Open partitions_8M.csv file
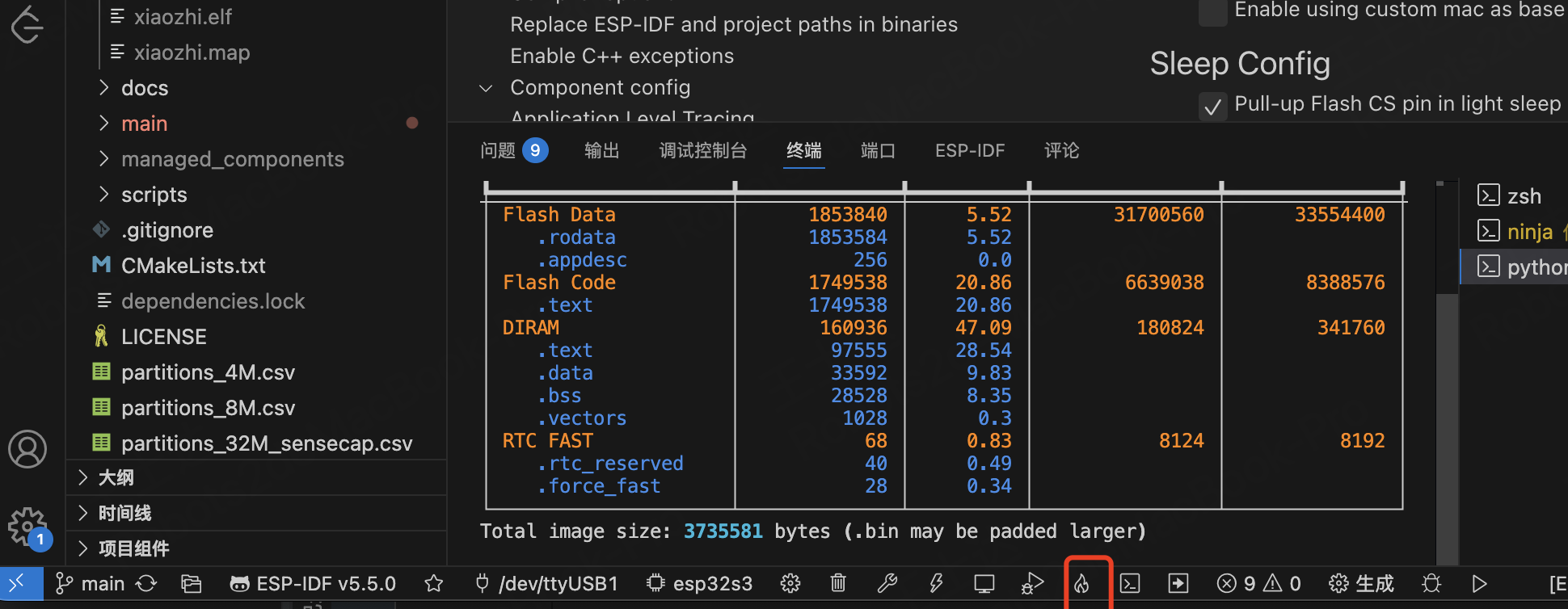 click(x=208, y=408)
